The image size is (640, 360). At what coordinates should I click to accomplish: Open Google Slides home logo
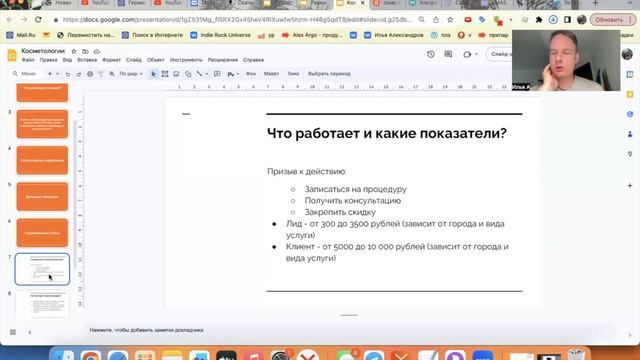pyautogui.click(x=12, y=55)
